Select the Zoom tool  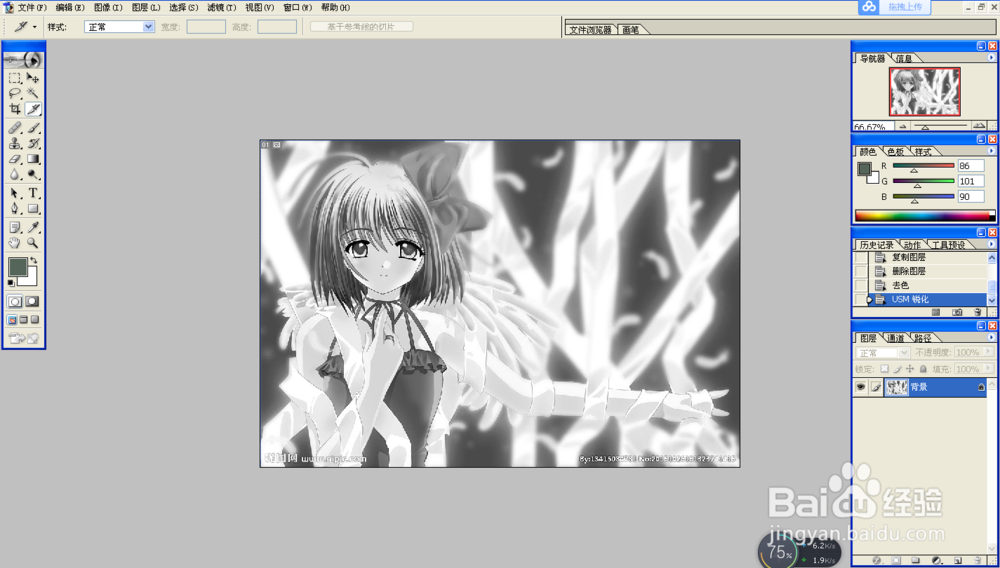tap(33, 243)
